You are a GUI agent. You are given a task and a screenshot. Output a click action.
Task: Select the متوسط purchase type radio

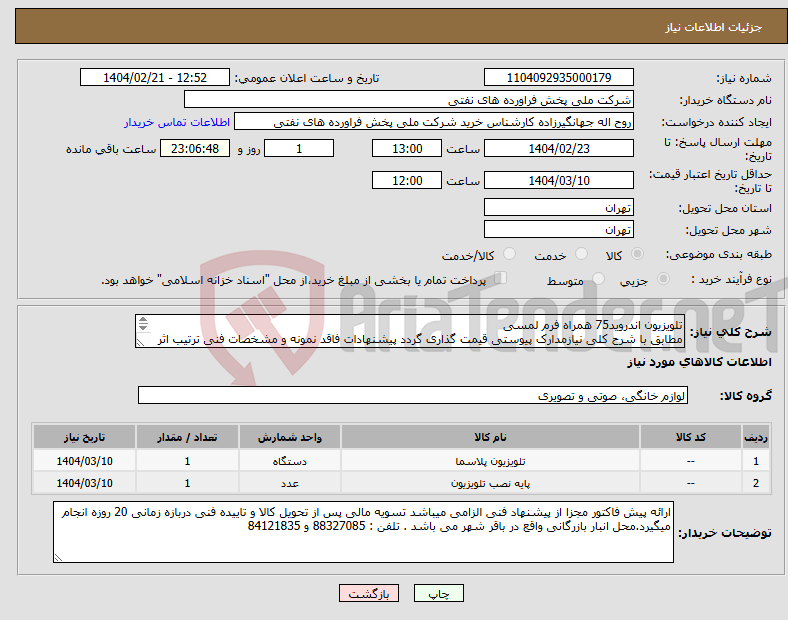tap(598, 279)
